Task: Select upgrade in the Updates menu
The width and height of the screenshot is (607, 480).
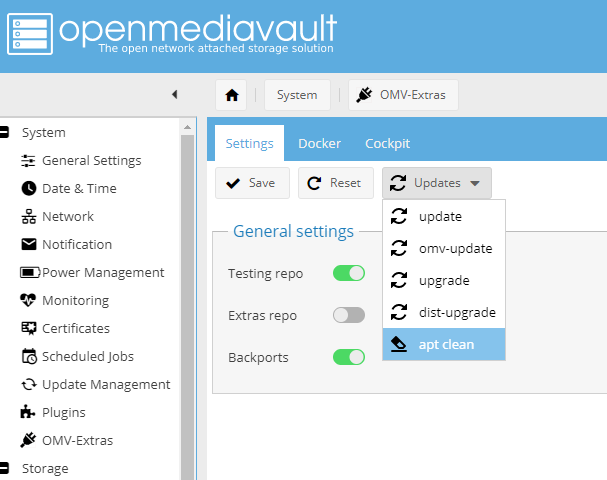Action: coord(444,280)
